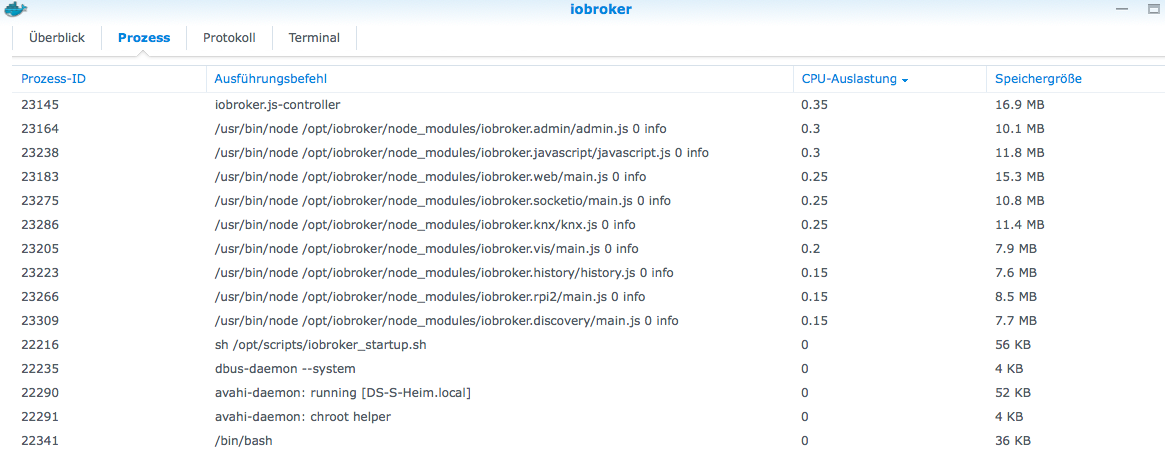Click the CPU-Auslastung sort arrow
The image size is (1165, 460).
pyautogui.click(x=905, y=80)
